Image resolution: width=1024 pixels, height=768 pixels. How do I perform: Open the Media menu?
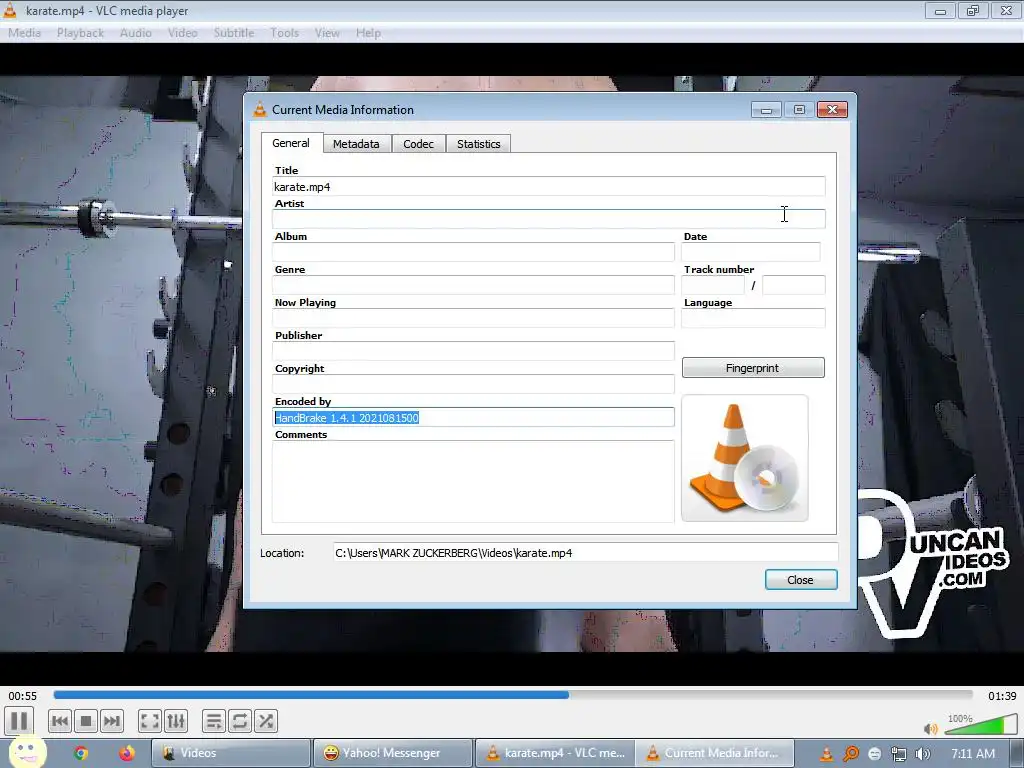[24, 33]
